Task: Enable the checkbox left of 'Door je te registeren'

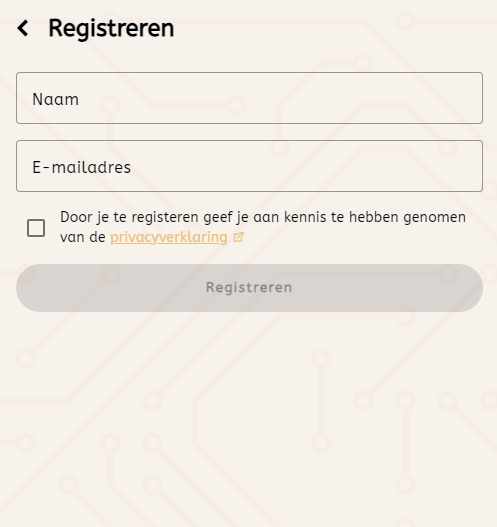Action: pos(36,228)
